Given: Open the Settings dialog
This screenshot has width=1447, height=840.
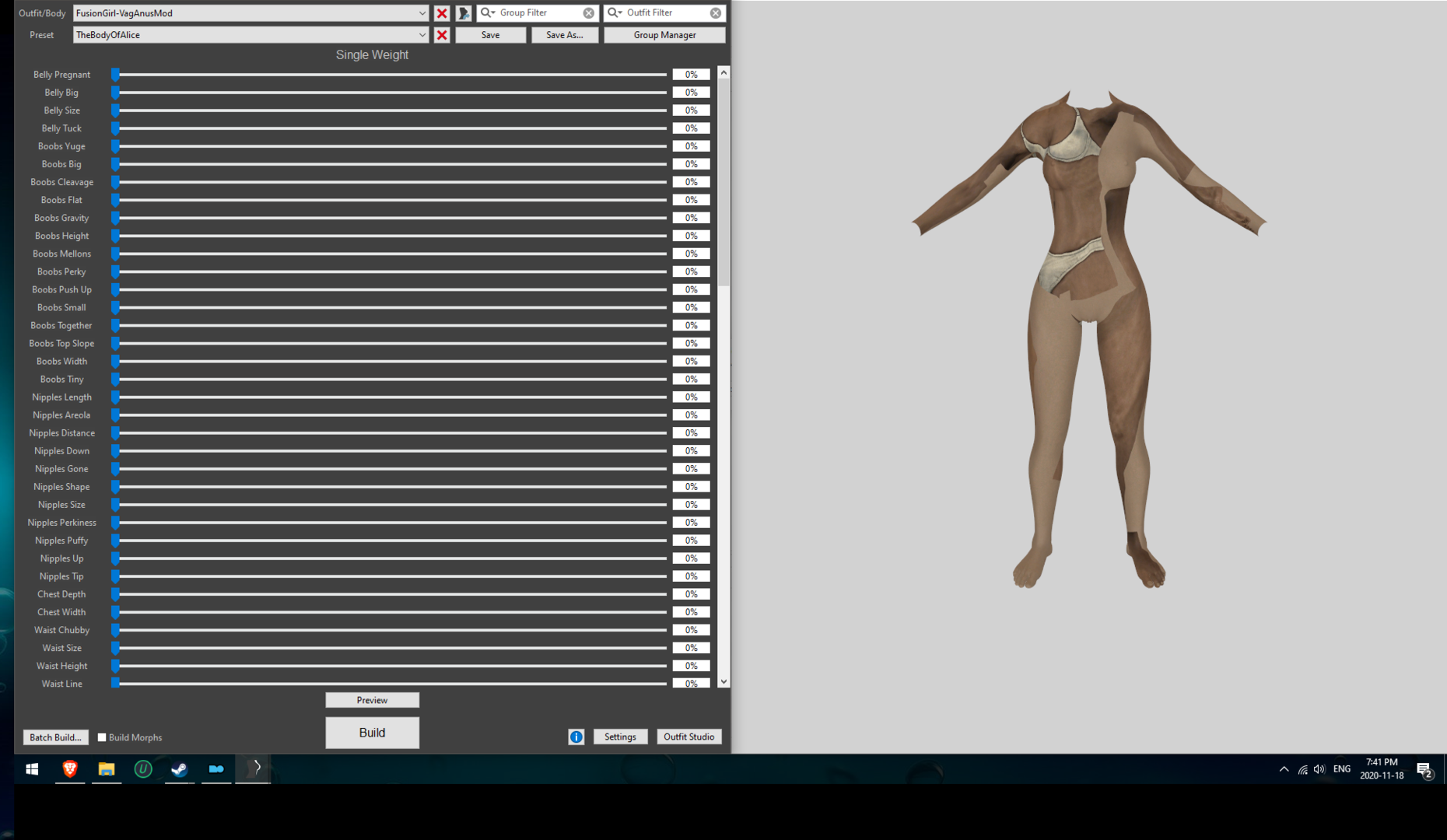Looking at the screenshot, I should point(620,737).
